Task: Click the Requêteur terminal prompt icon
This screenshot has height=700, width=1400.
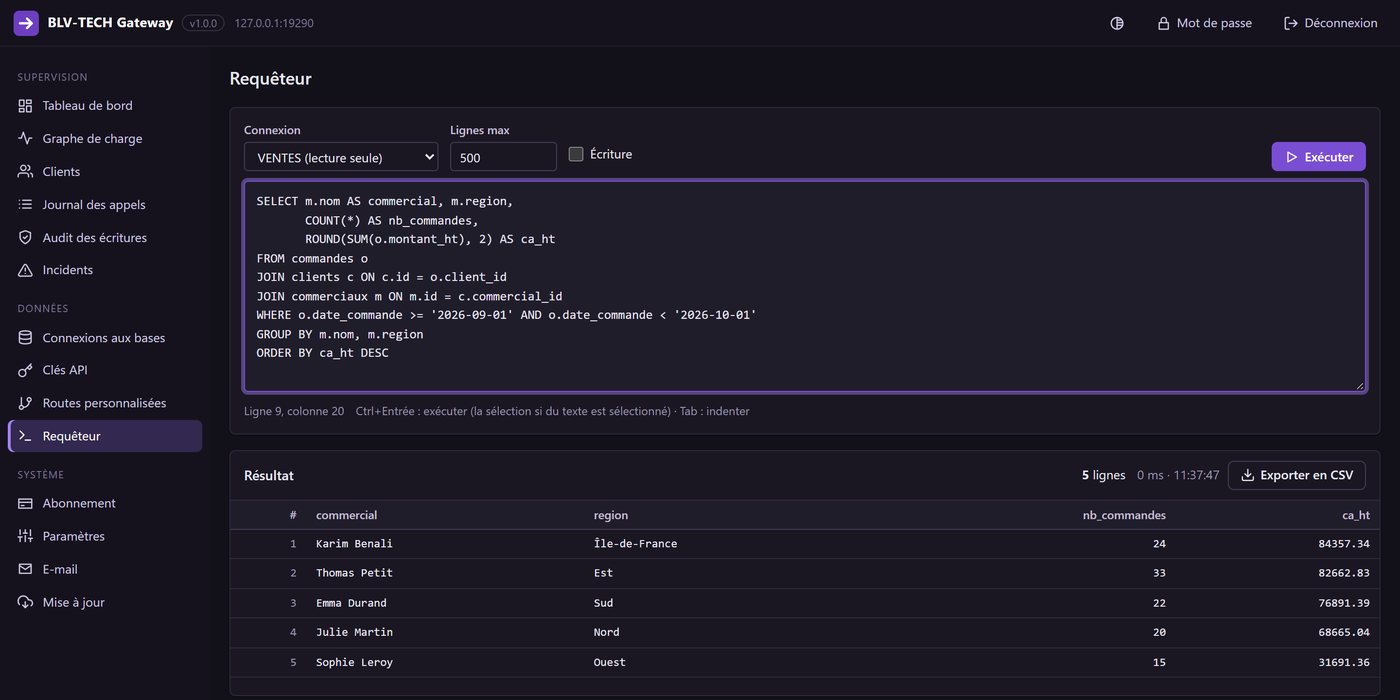Action: [x=25, y=436]
